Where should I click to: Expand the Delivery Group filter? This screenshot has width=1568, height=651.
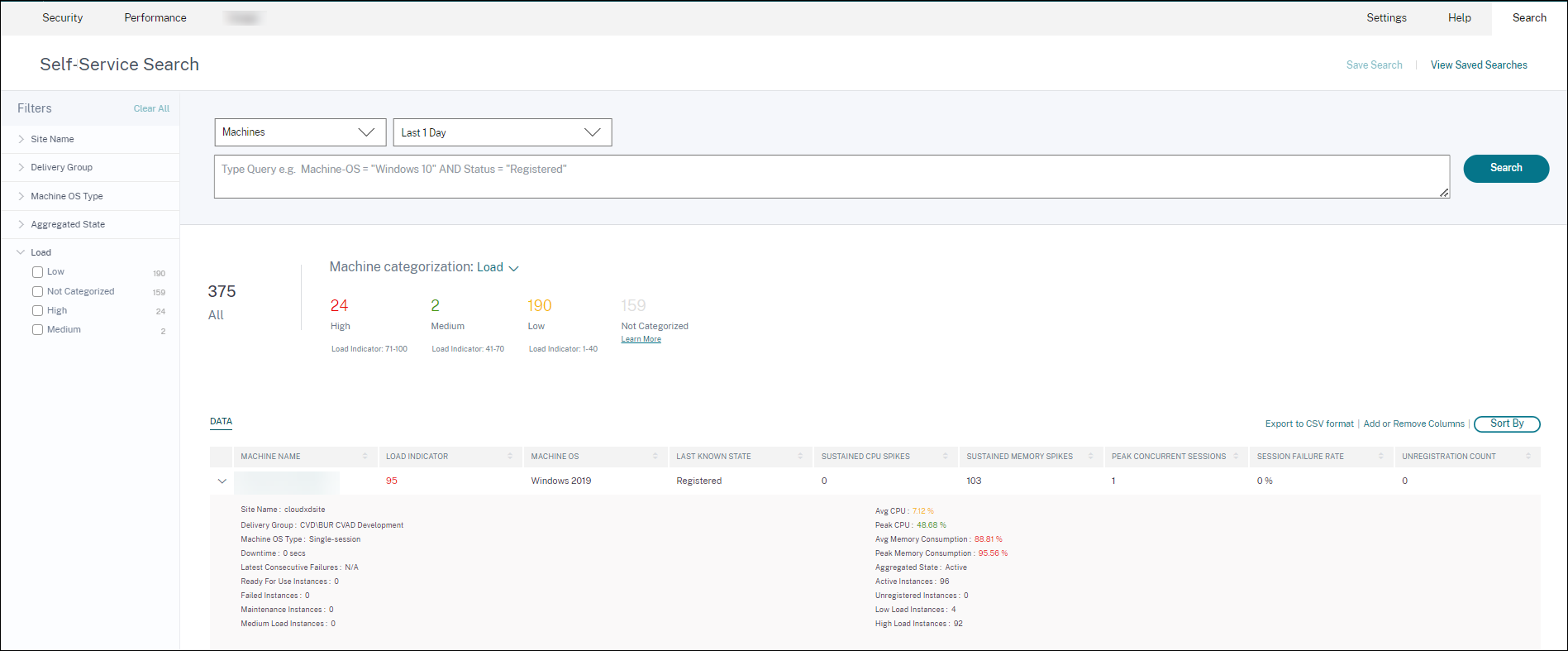[61, 167]
